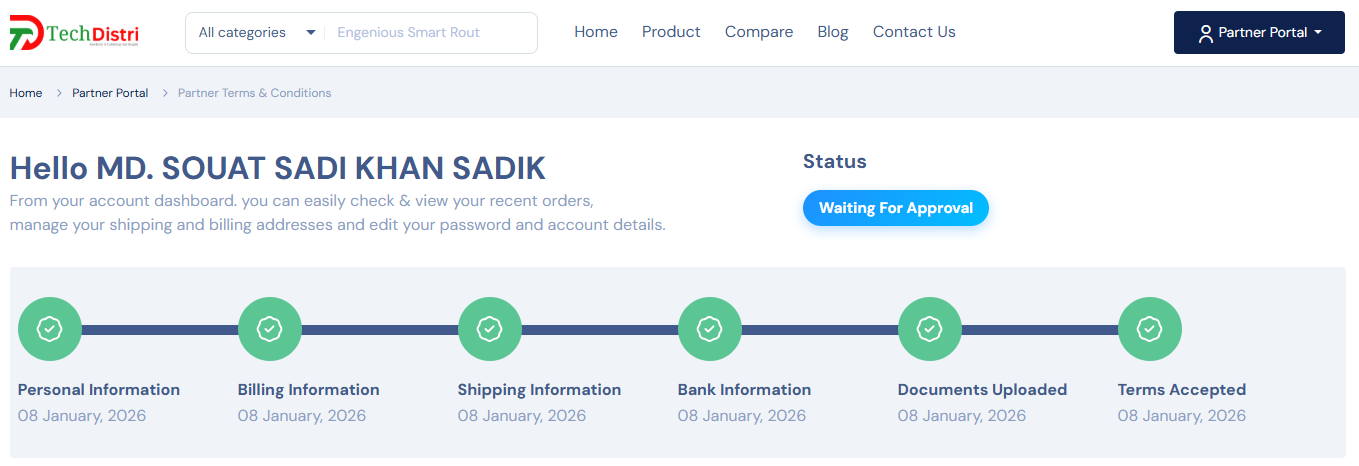
Task: Click the Documents Uploaded step checkmark icon
Action: pos(930,328)
